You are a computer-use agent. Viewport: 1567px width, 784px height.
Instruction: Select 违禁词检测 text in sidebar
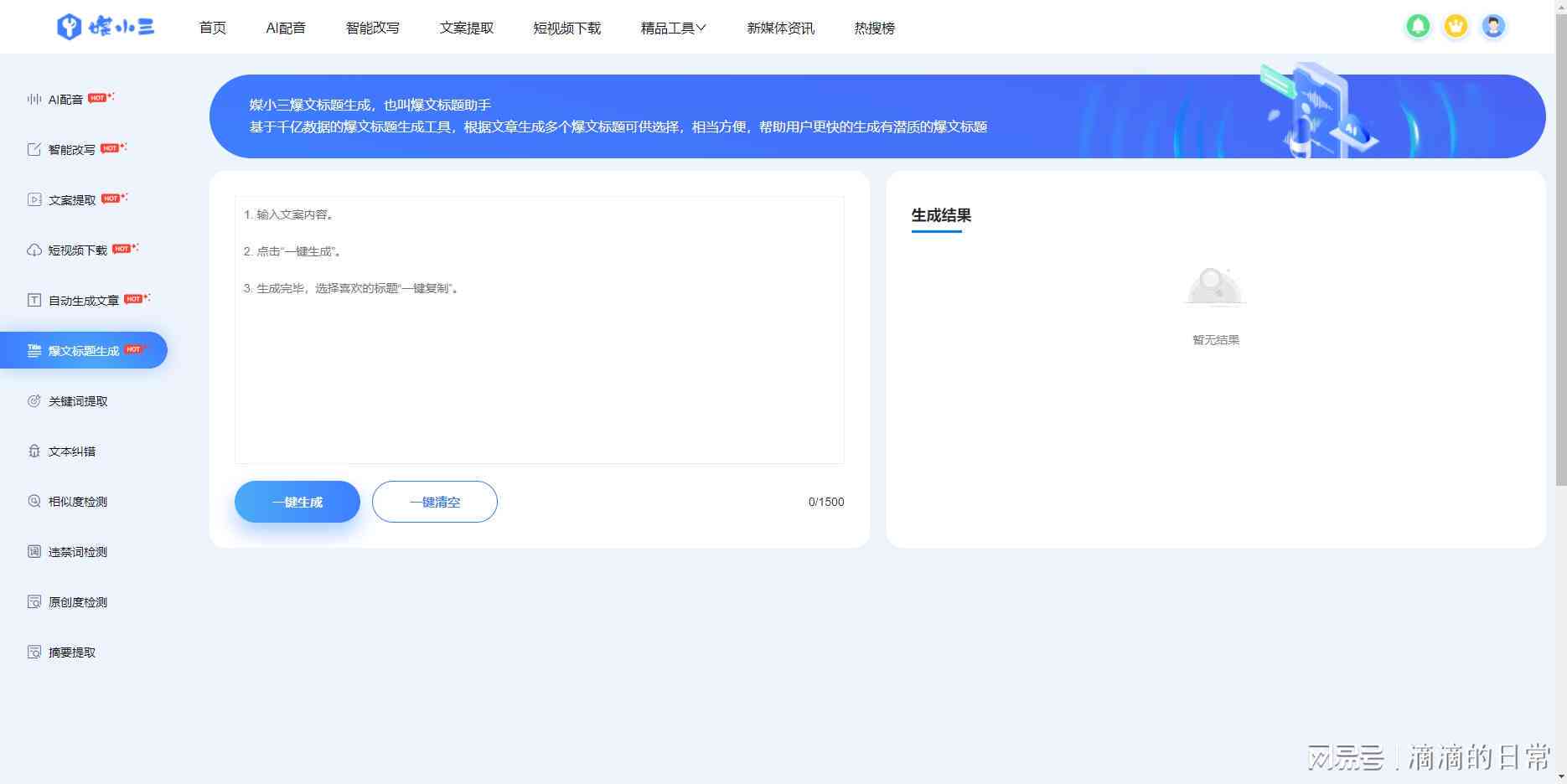[78, 552]
